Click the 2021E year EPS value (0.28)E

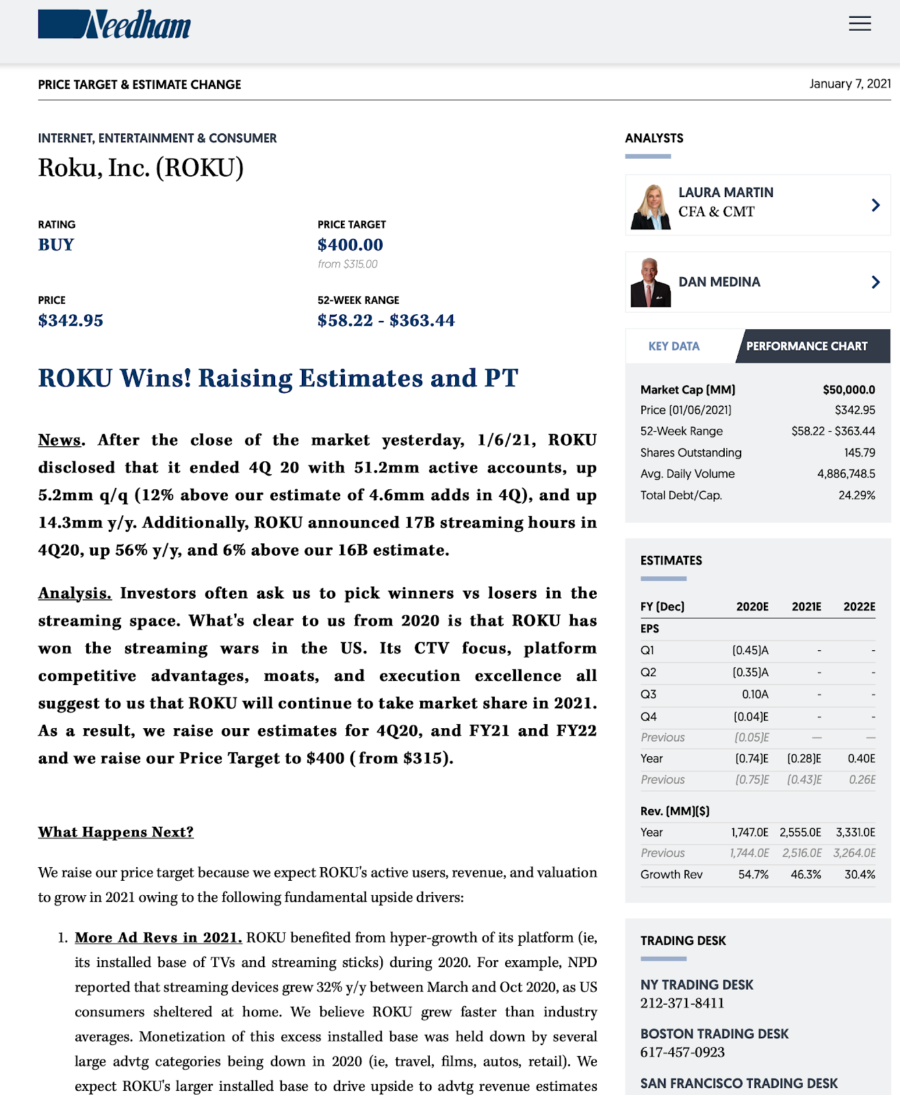(x=804, y=758)
